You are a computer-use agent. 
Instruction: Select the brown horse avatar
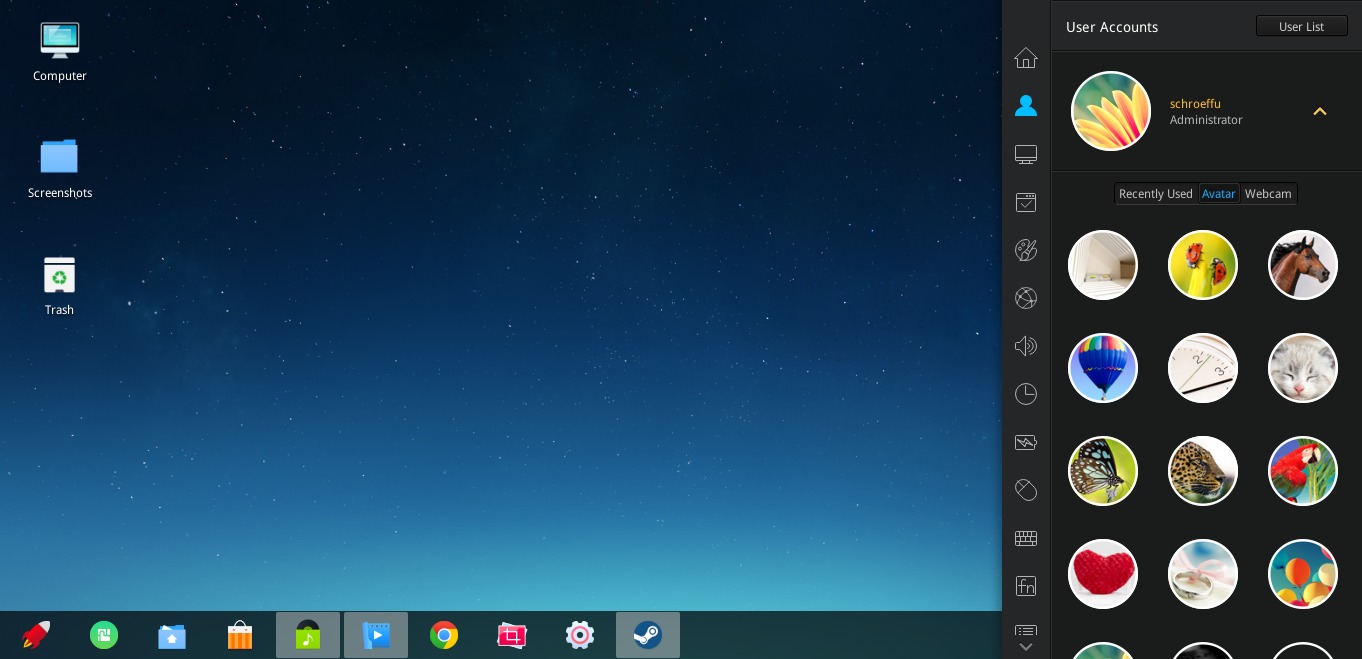(1302, 265)
